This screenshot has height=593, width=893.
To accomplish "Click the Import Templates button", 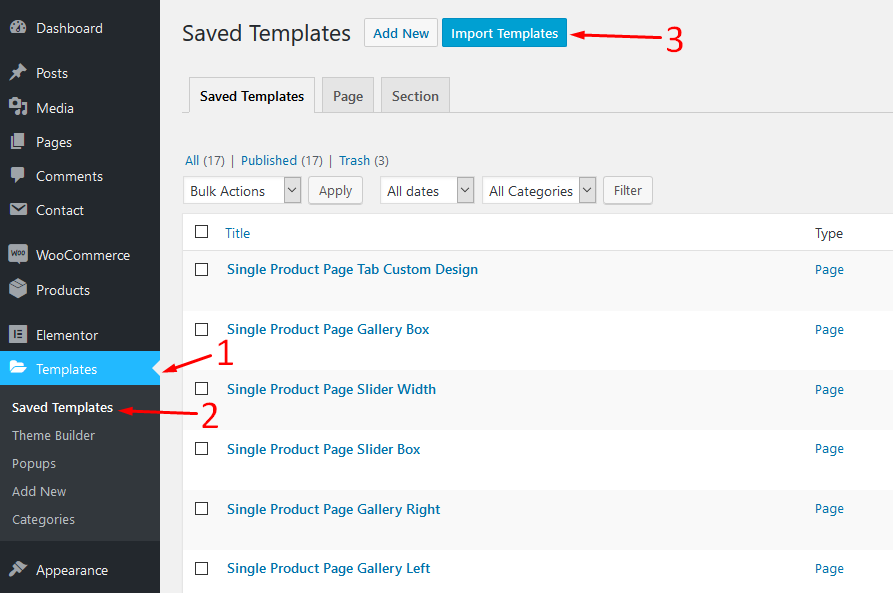I will [x=505, y=33].
